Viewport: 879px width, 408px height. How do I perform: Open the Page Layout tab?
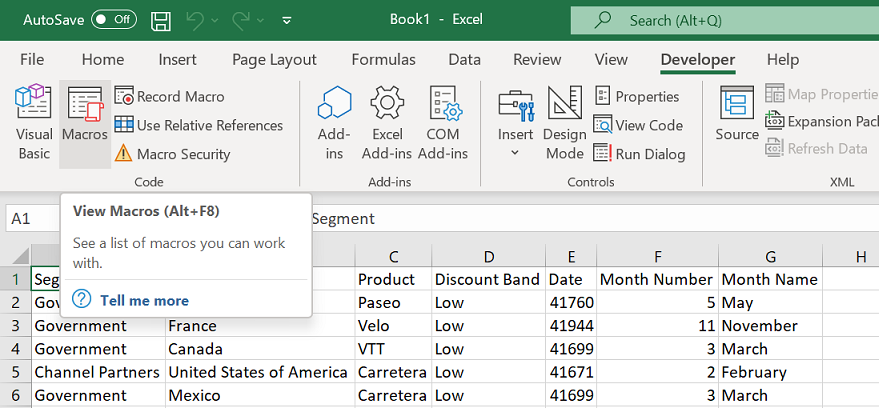pyautogui.click(x=274, y=60)
